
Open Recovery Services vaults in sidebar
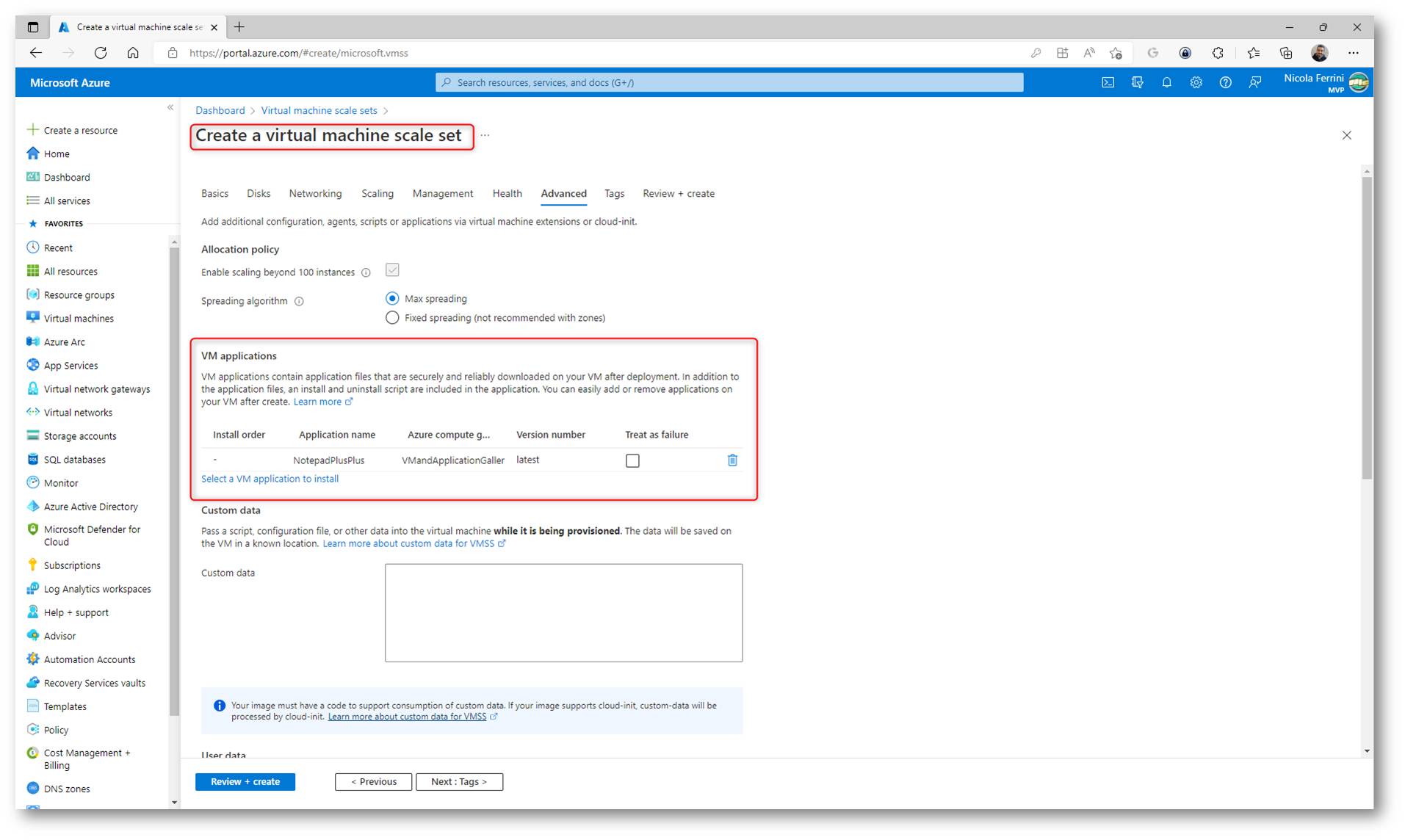point(94,683)
